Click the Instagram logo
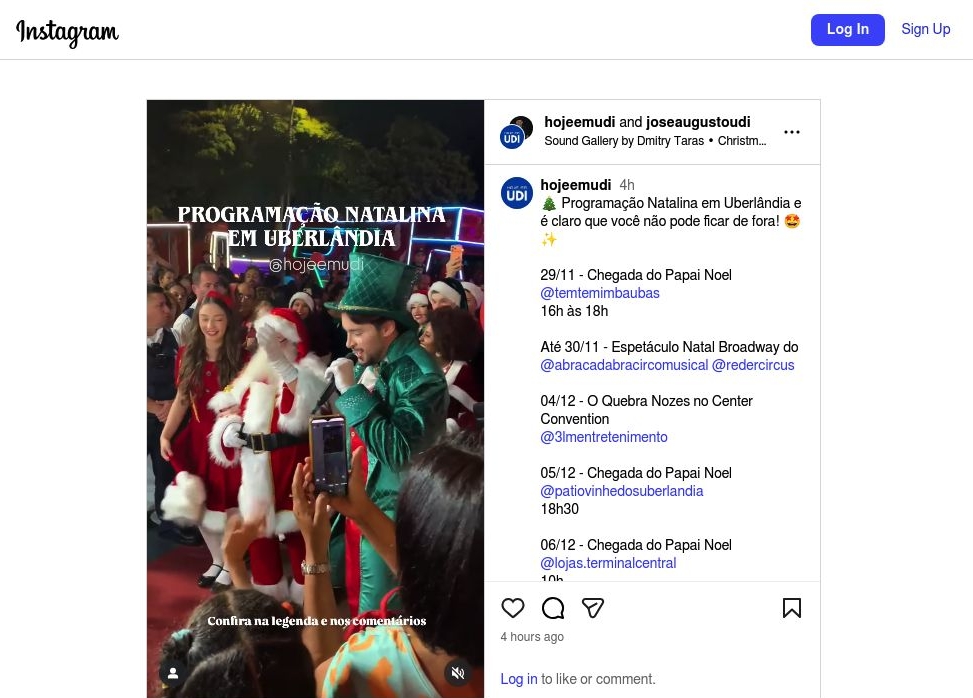973x698 pixels. pos(67,32)
